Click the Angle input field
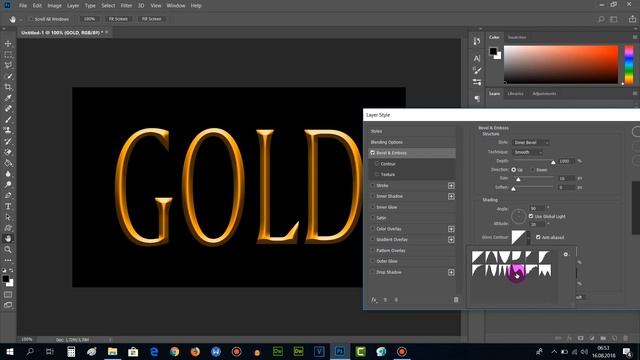The height and width of the screenshot is (360, 640). click(x=536, y=208)
